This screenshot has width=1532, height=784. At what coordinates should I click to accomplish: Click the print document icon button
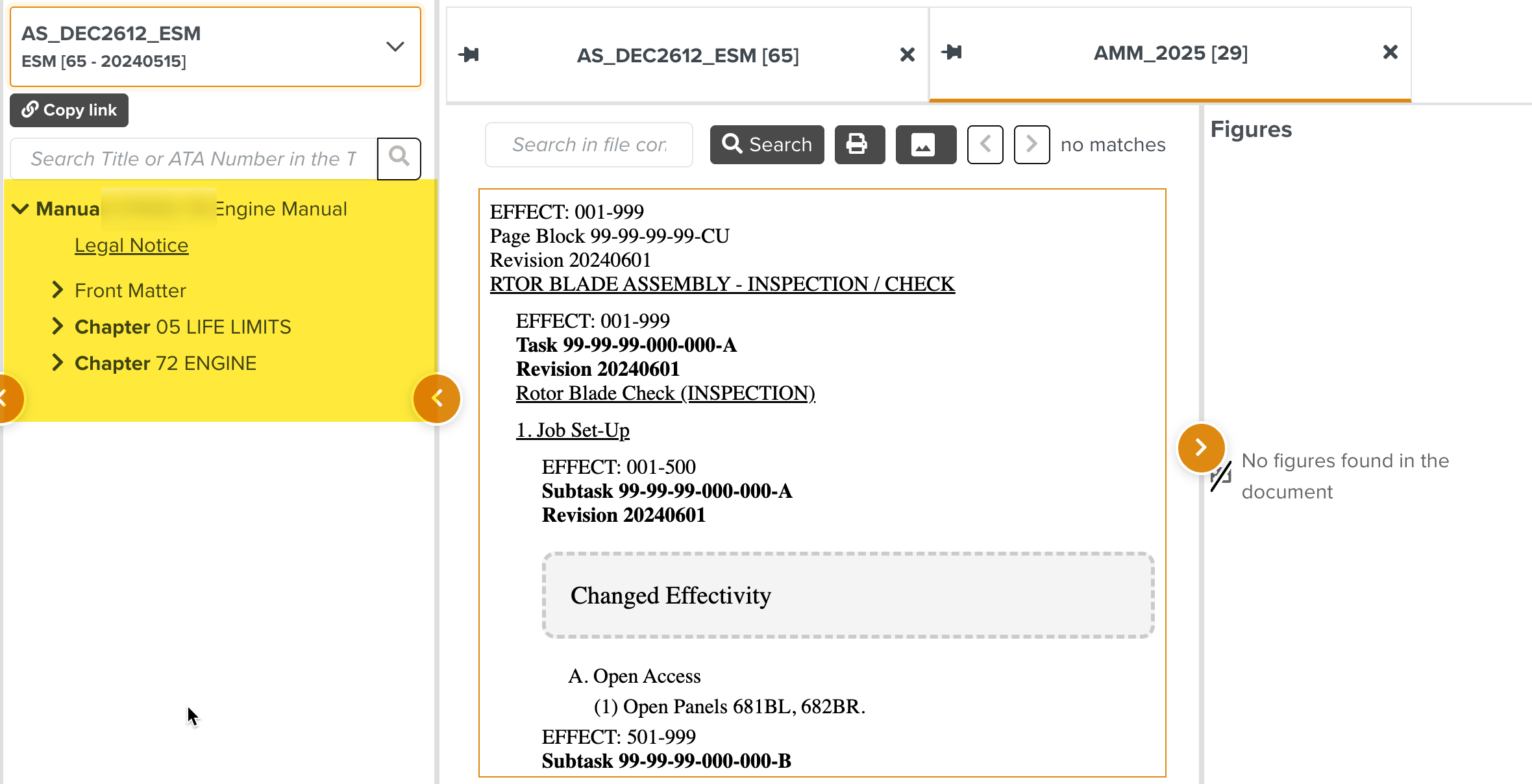(x=859, y=144)
